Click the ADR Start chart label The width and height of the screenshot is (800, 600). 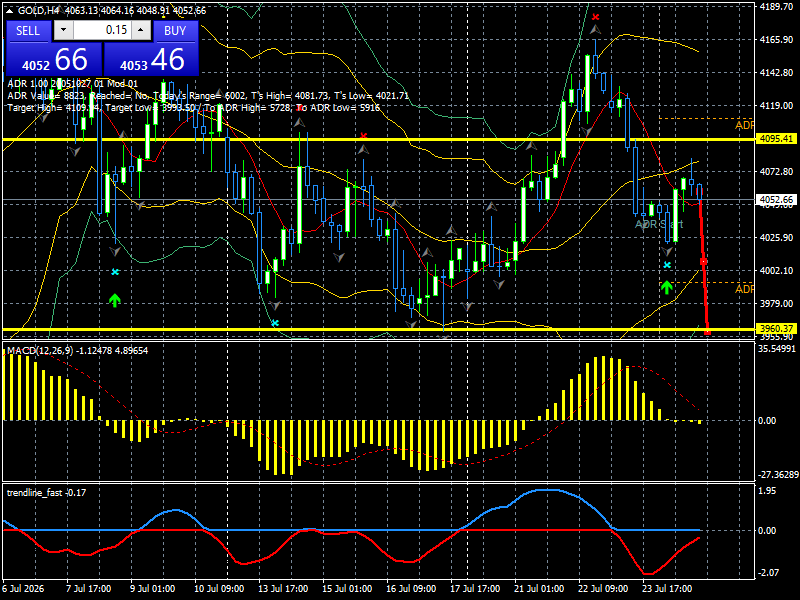pyautogui.click(x=659, y=224)
